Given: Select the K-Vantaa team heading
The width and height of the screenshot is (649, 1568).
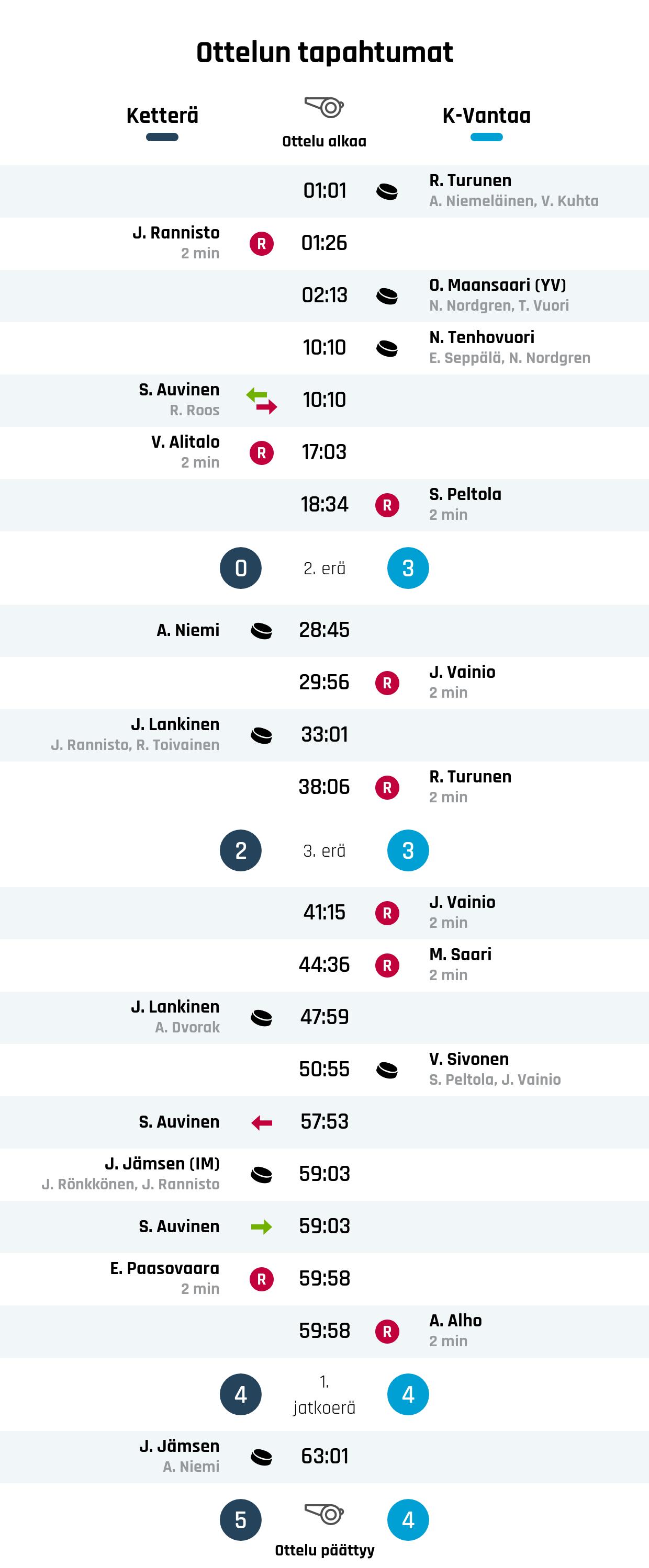Looking at the screenshot, I should click(x=486, y=116).
